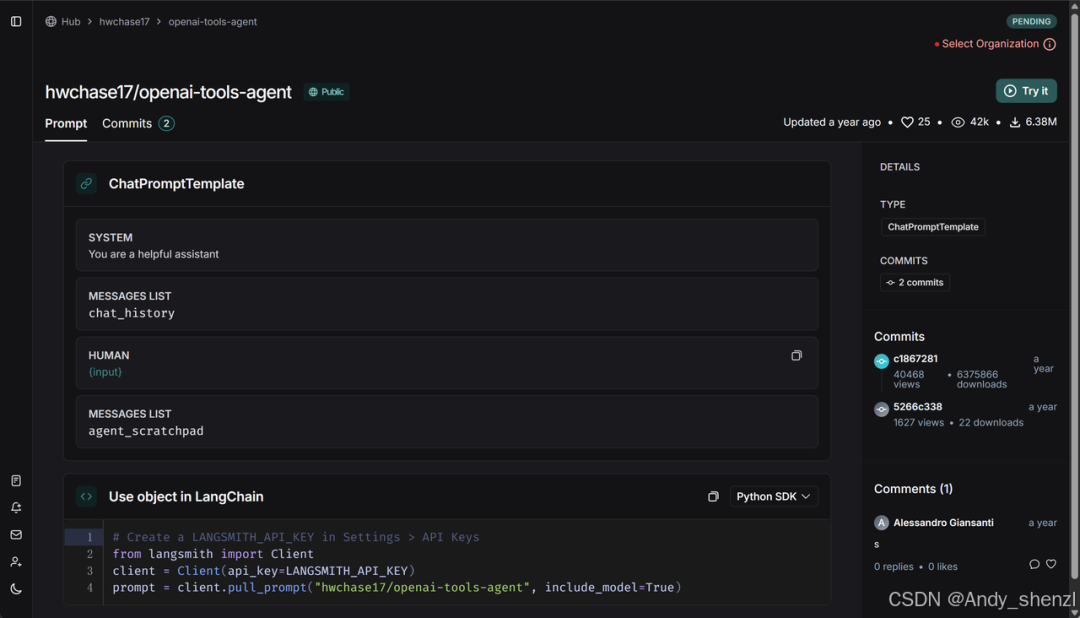Screen dimensions: 1080x618
Task: Click the 'from langsmith import Client' line
Action: click(213, 554)
